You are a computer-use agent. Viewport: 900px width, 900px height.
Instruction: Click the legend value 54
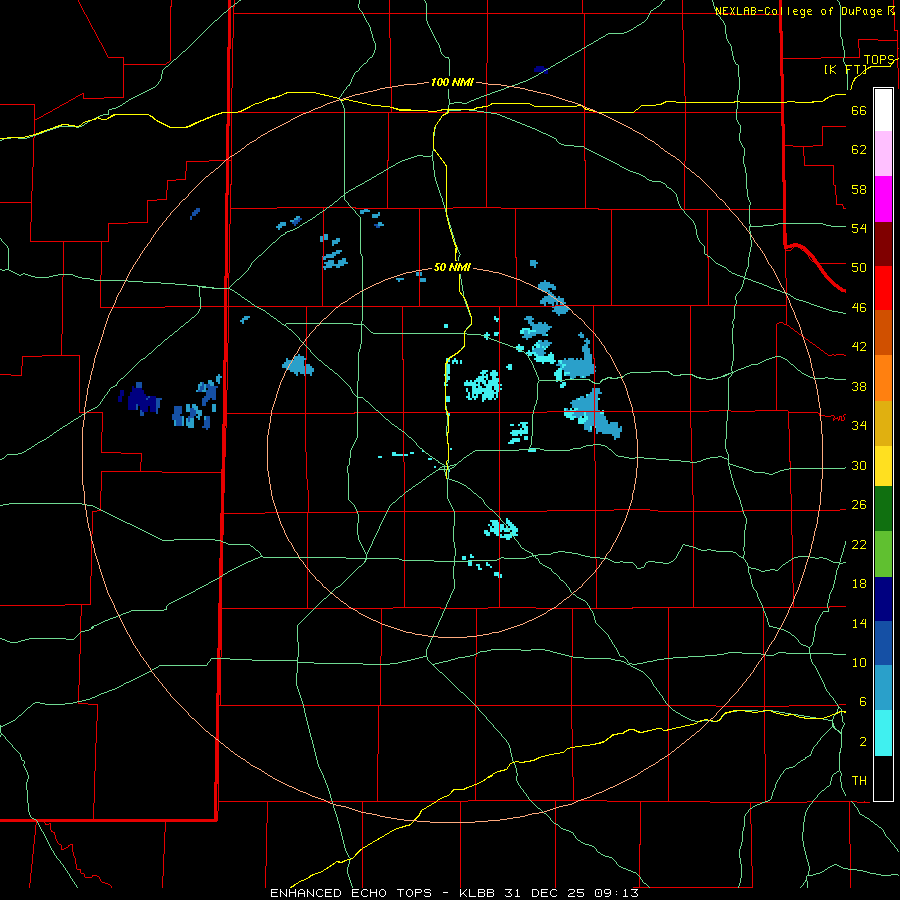click(x=859, y=228)
